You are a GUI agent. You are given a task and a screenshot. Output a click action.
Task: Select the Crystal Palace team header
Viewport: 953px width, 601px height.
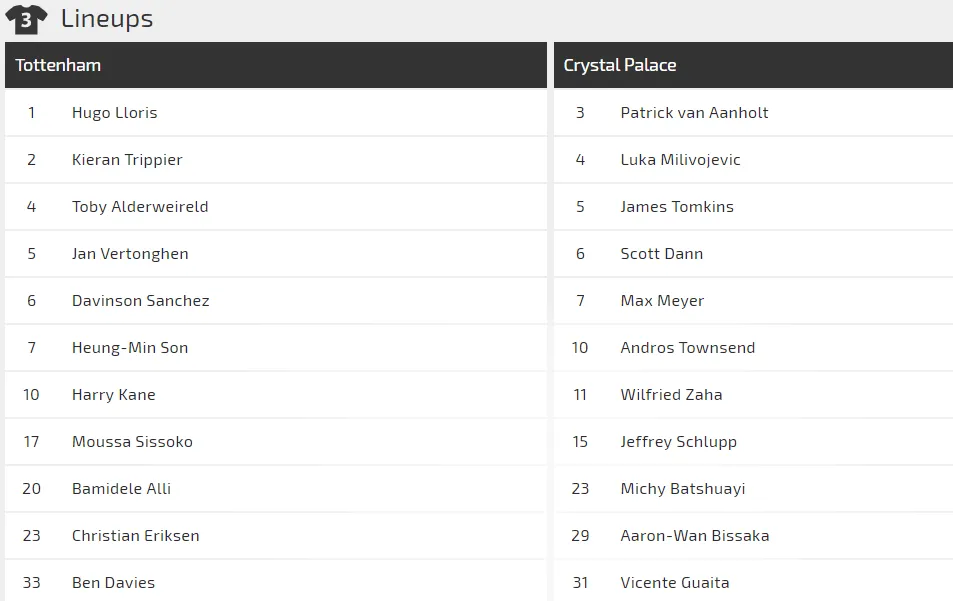point(620,66)
